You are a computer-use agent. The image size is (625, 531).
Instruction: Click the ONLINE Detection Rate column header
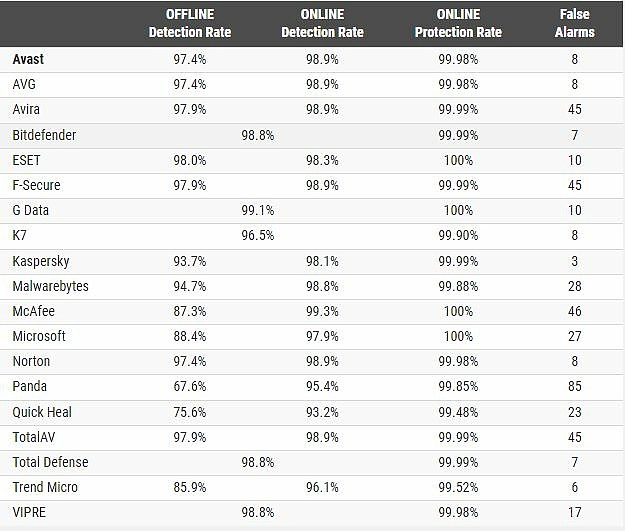[x=322, y=23]
